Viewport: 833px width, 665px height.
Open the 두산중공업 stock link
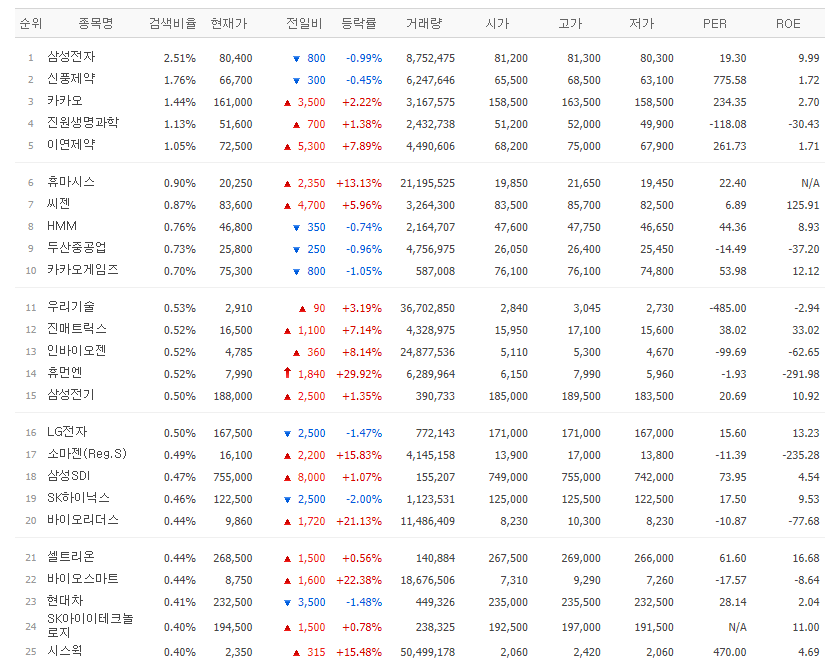pos(76,248)
